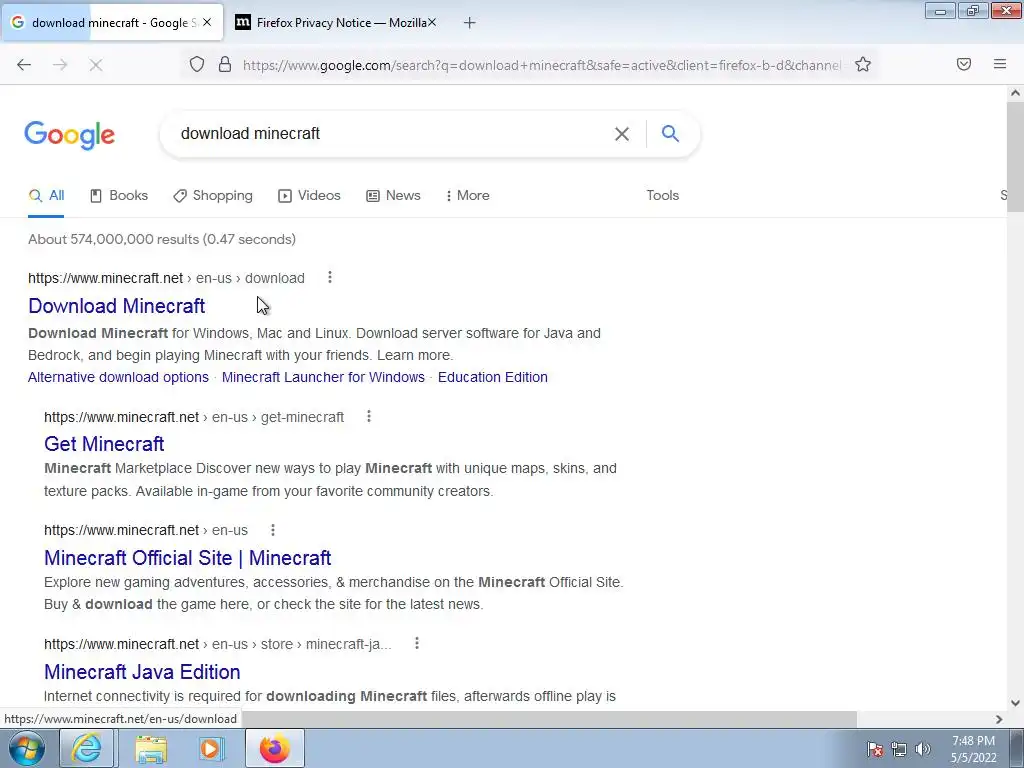The height and width of the screenshot is (768, 1024).
Task: Stop loading the page
Action: coord(96,65)
